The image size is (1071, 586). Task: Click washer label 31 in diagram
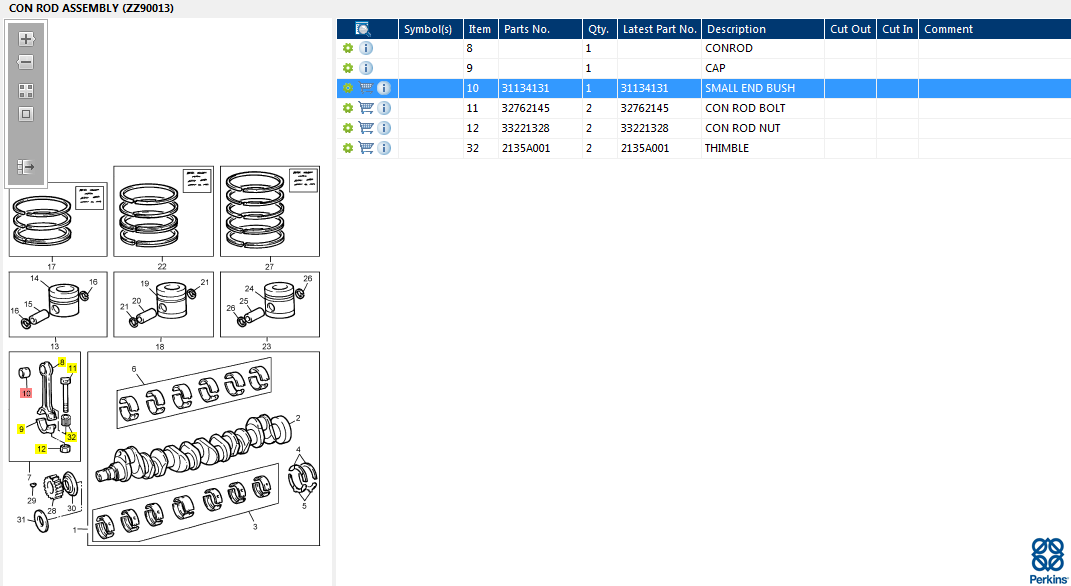coord(21,520)
